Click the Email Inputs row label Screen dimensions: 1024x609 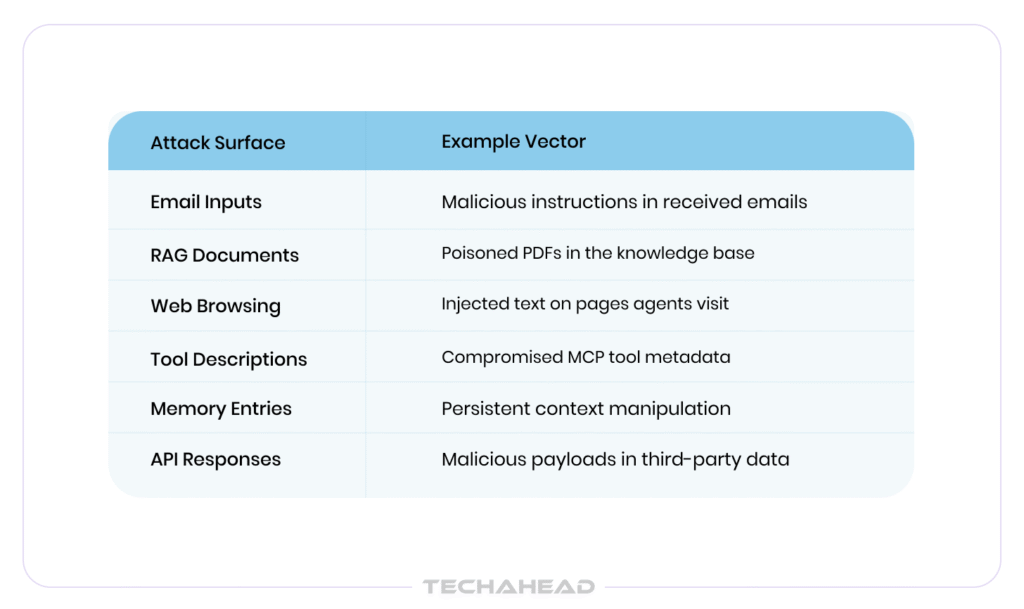[x=205, y=201]
